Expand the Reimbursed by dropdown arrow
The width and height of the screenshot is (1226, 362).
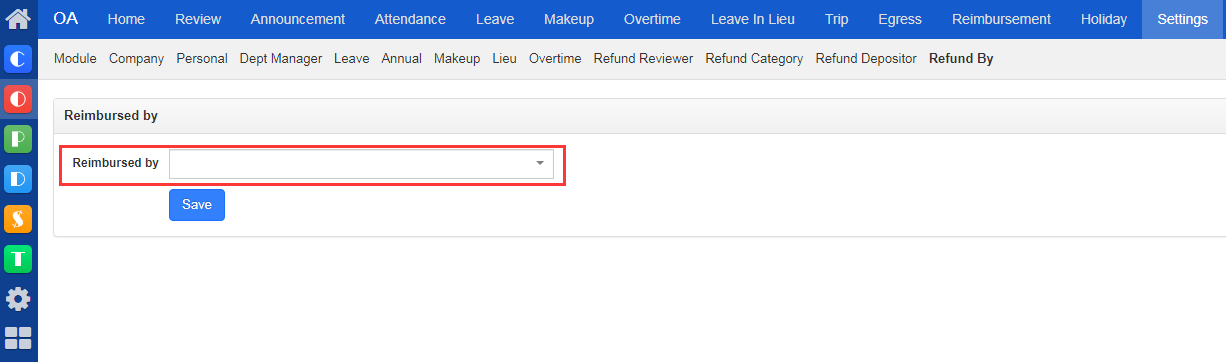click(540, 163)
